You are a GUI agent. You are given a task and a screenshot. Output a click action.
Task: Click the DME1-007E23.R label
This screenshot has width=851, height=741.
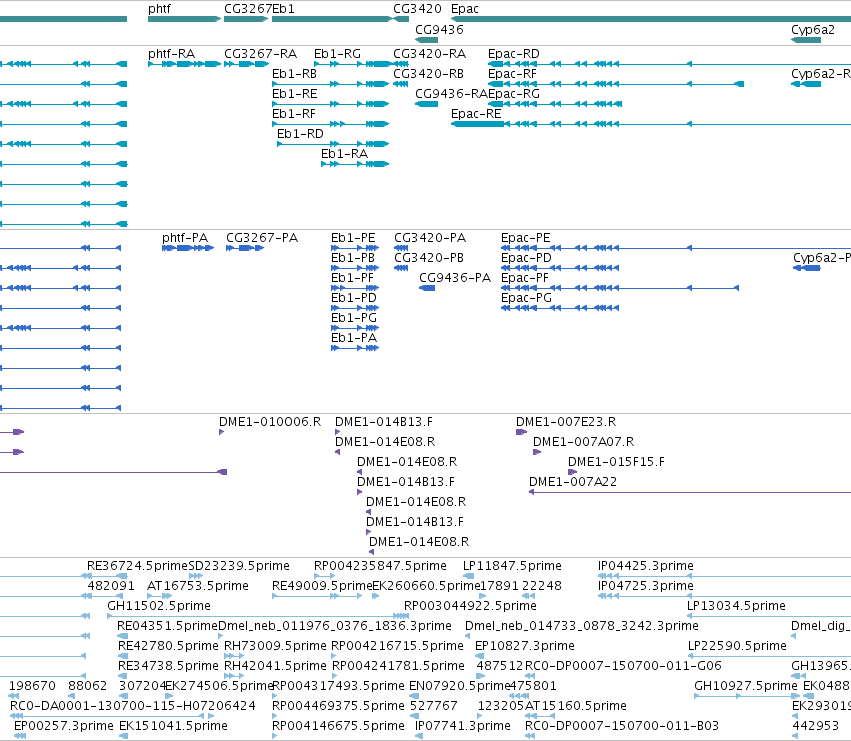pyautogui.click(x=566, y=422)
